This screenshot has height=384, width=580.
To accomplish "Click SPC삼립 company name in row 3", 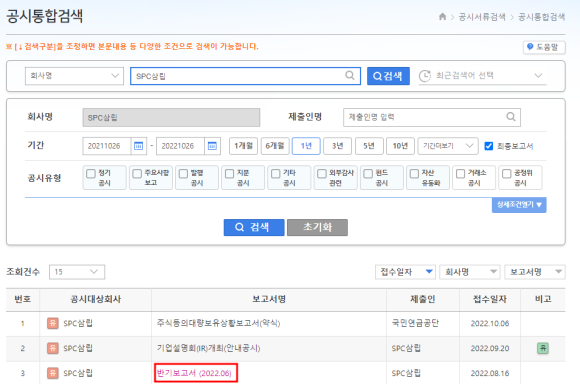I will [78, 373].
